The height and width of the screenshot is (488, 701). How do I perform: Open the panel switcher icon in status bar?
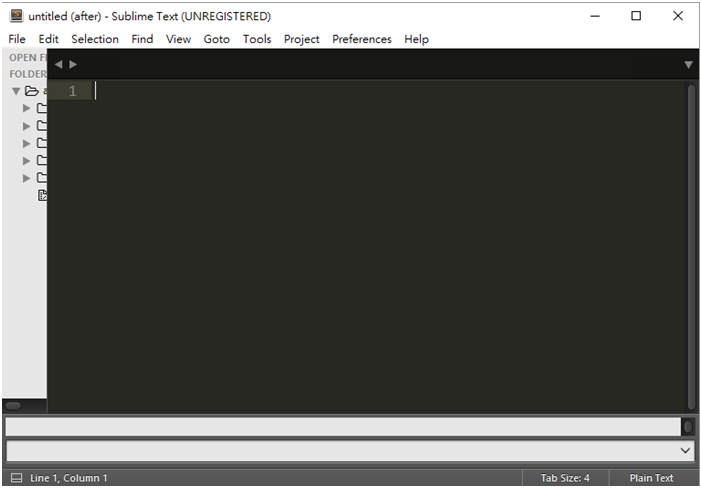16,478
